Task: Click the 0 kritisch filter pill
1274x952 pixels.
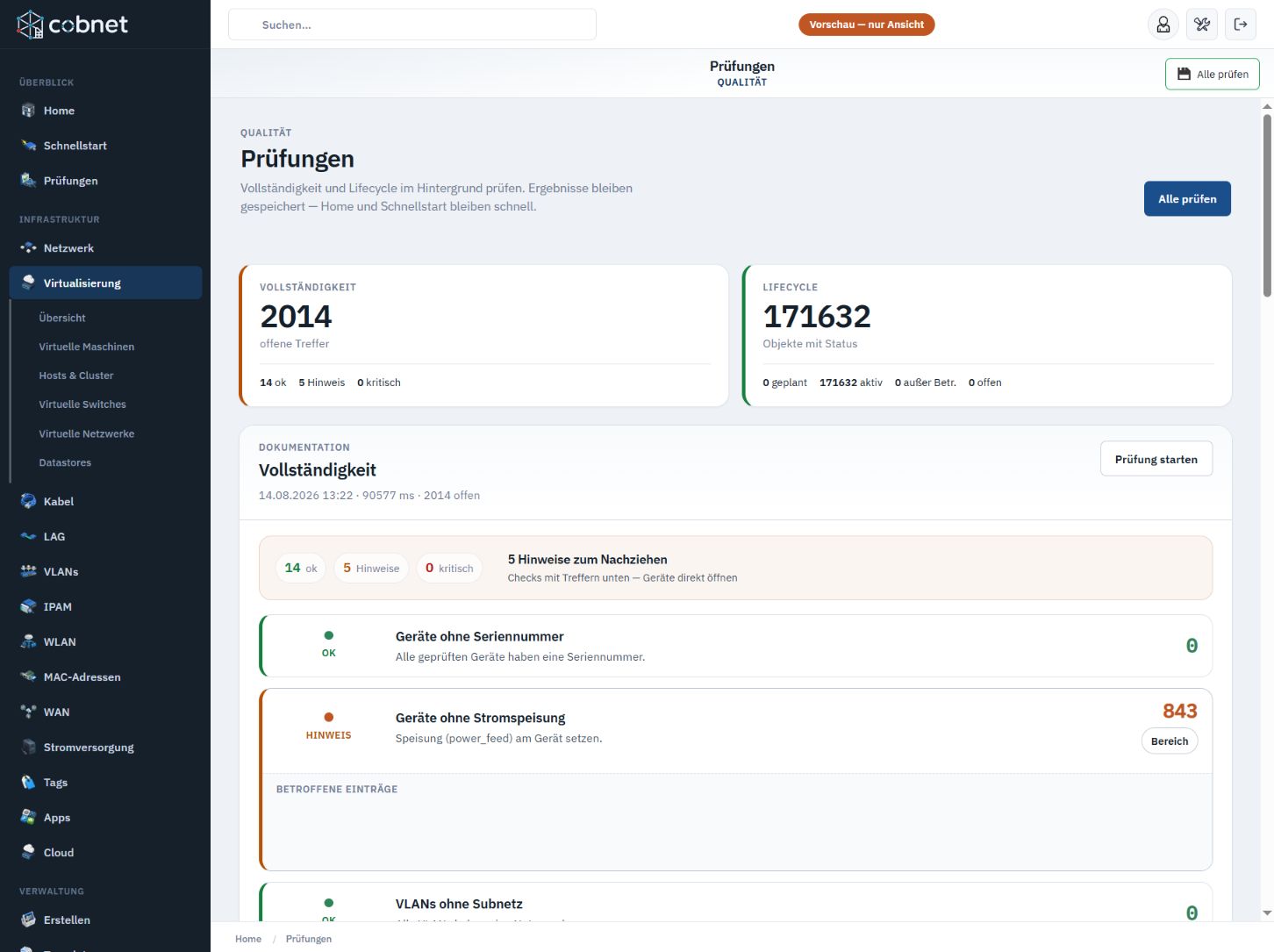Action: pyautogui.click(x=449, y=569)
